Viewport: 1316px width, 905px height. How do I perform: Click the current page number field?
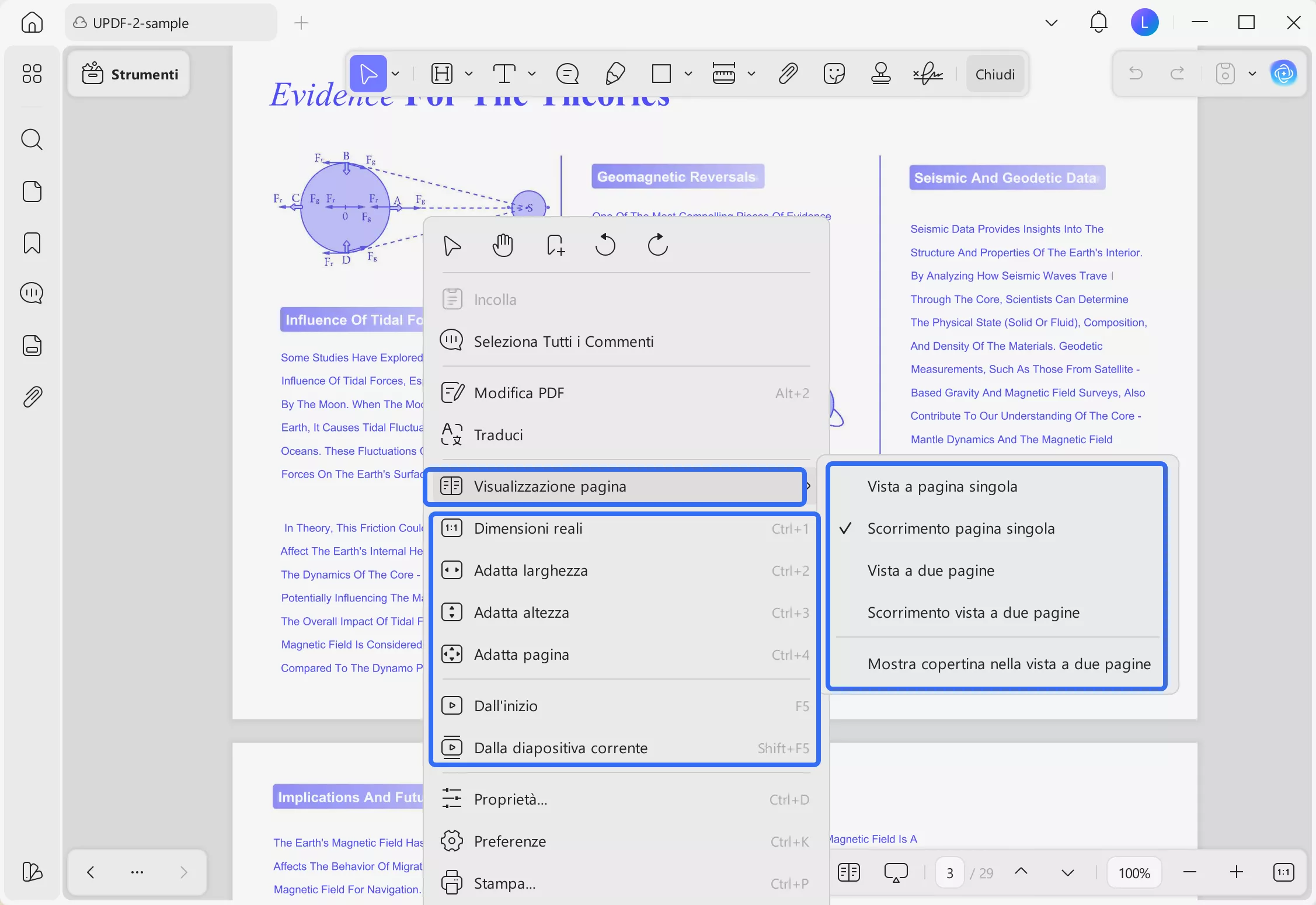click(949, 873)
